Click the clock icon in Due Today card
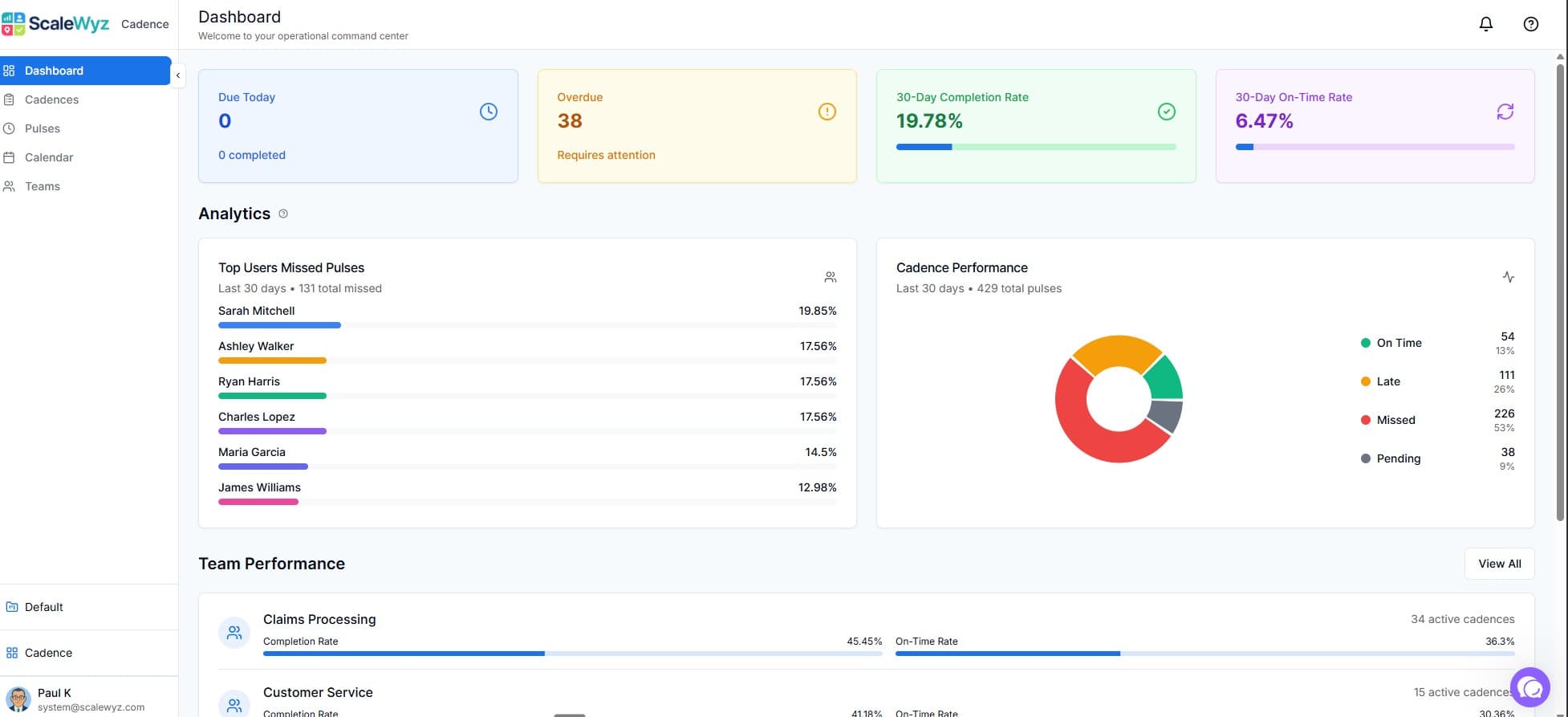This screenshot has height=717, width=1568. [488, 112]
